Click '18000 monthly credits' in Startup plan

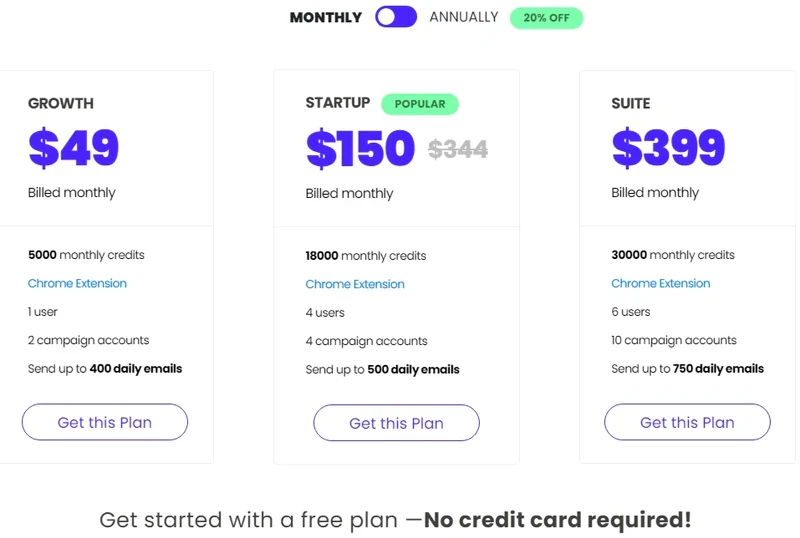[365, 256]
